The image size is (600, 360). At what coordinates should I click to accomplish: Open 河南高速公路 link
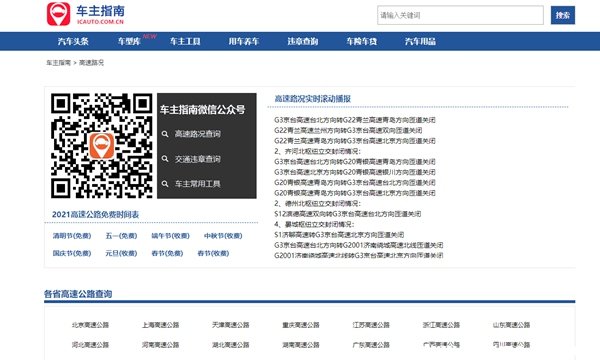pyautogui.click(x=160, y=345)
